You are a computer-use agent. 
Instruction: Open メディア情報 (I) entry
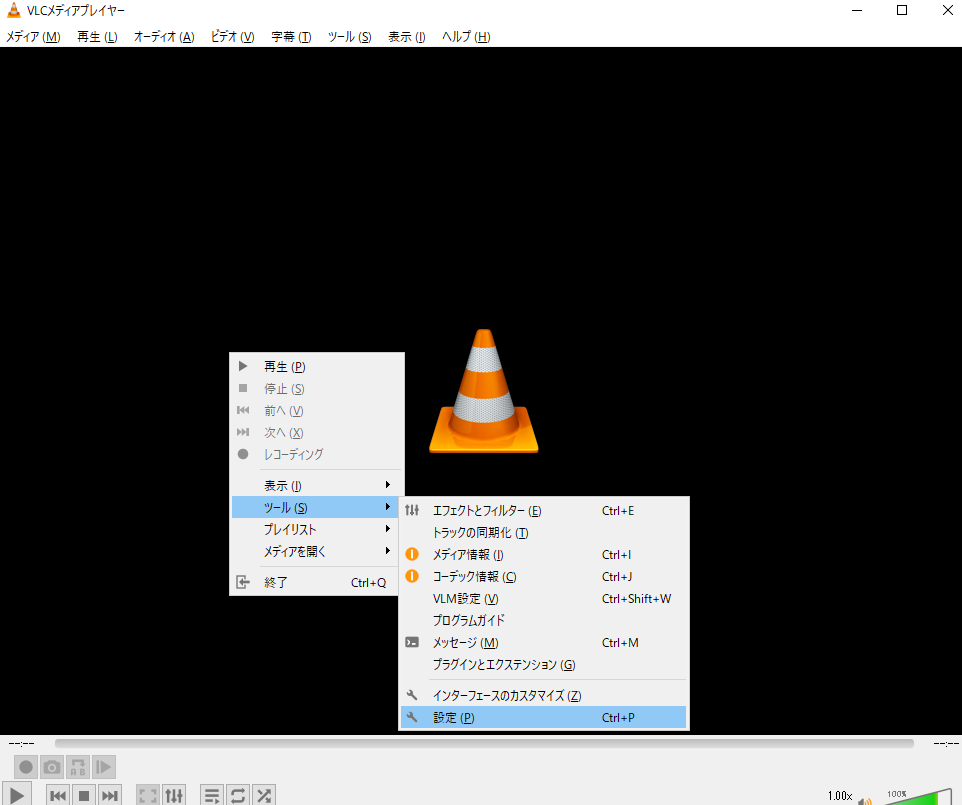pos(544,555)
